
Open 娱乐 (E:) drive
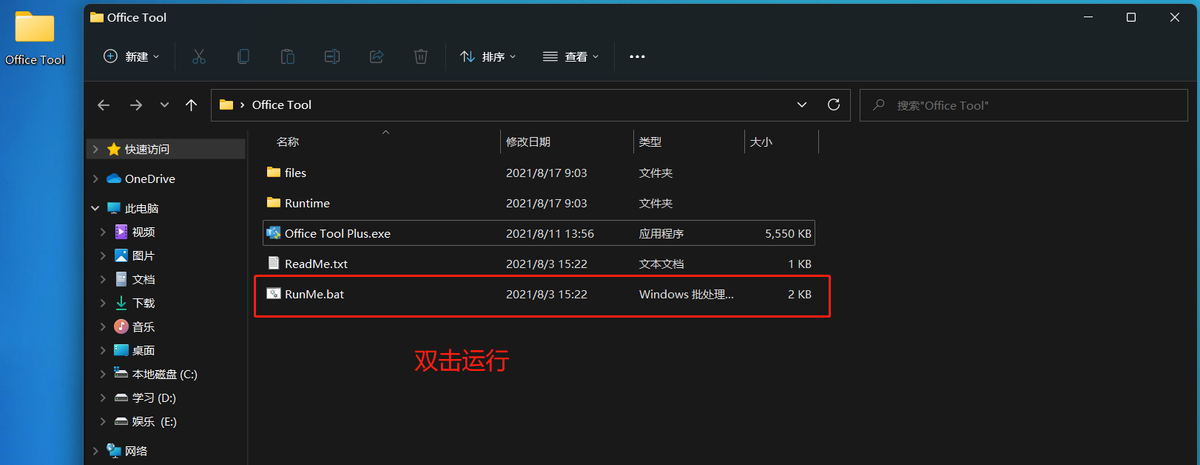click(154, 422)
